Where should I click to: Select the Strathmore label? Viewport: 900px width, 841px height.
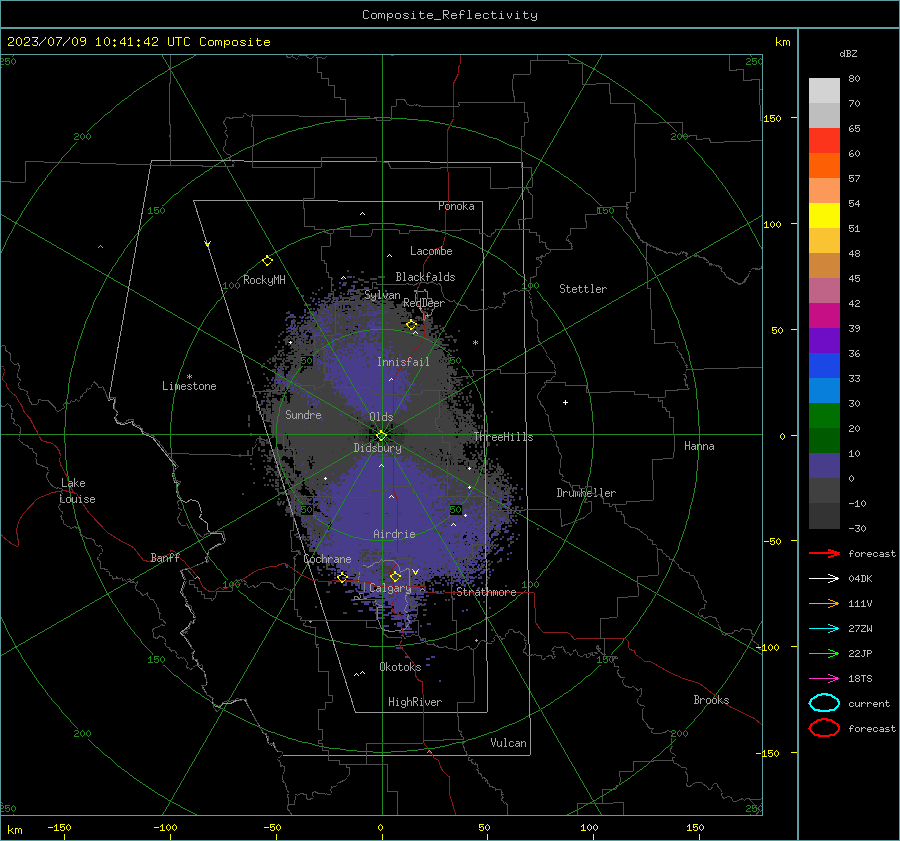(x=486, y=592)
